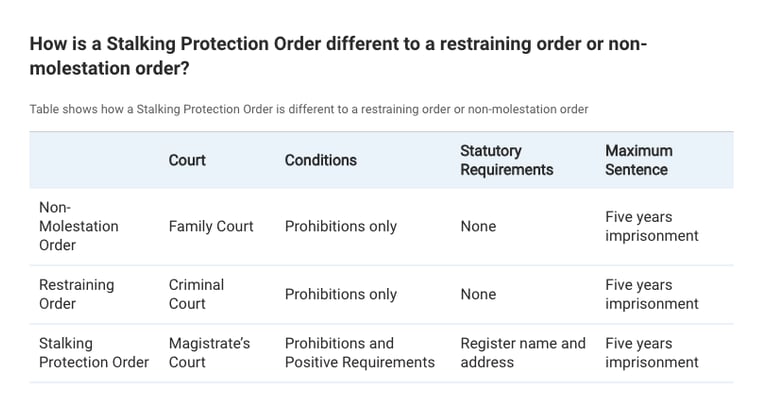Click Five years imprisonment for Non-Molestation Order

651,226
